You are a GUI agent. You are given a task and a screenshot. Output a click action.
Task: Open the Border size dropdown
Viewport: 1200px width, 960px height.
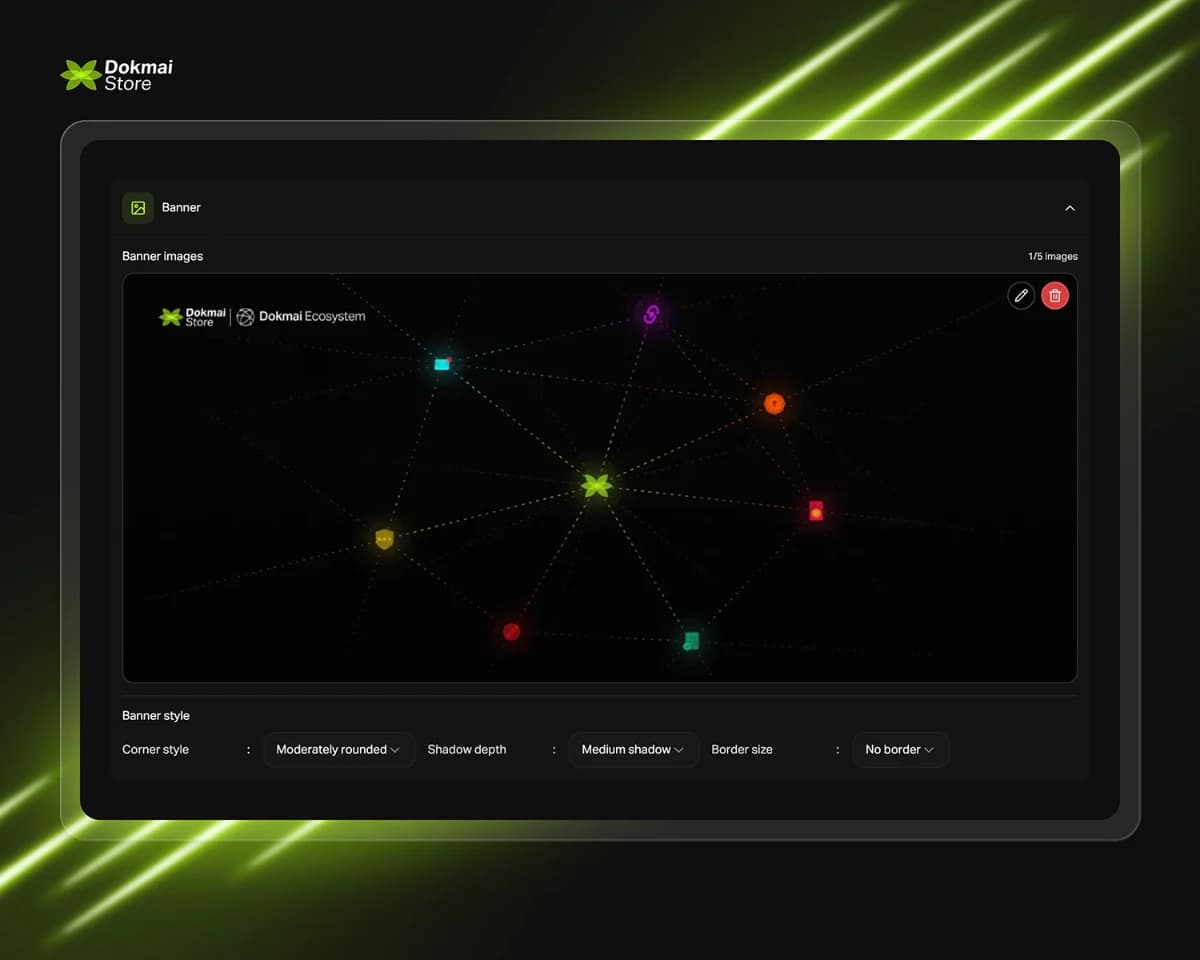900,749
